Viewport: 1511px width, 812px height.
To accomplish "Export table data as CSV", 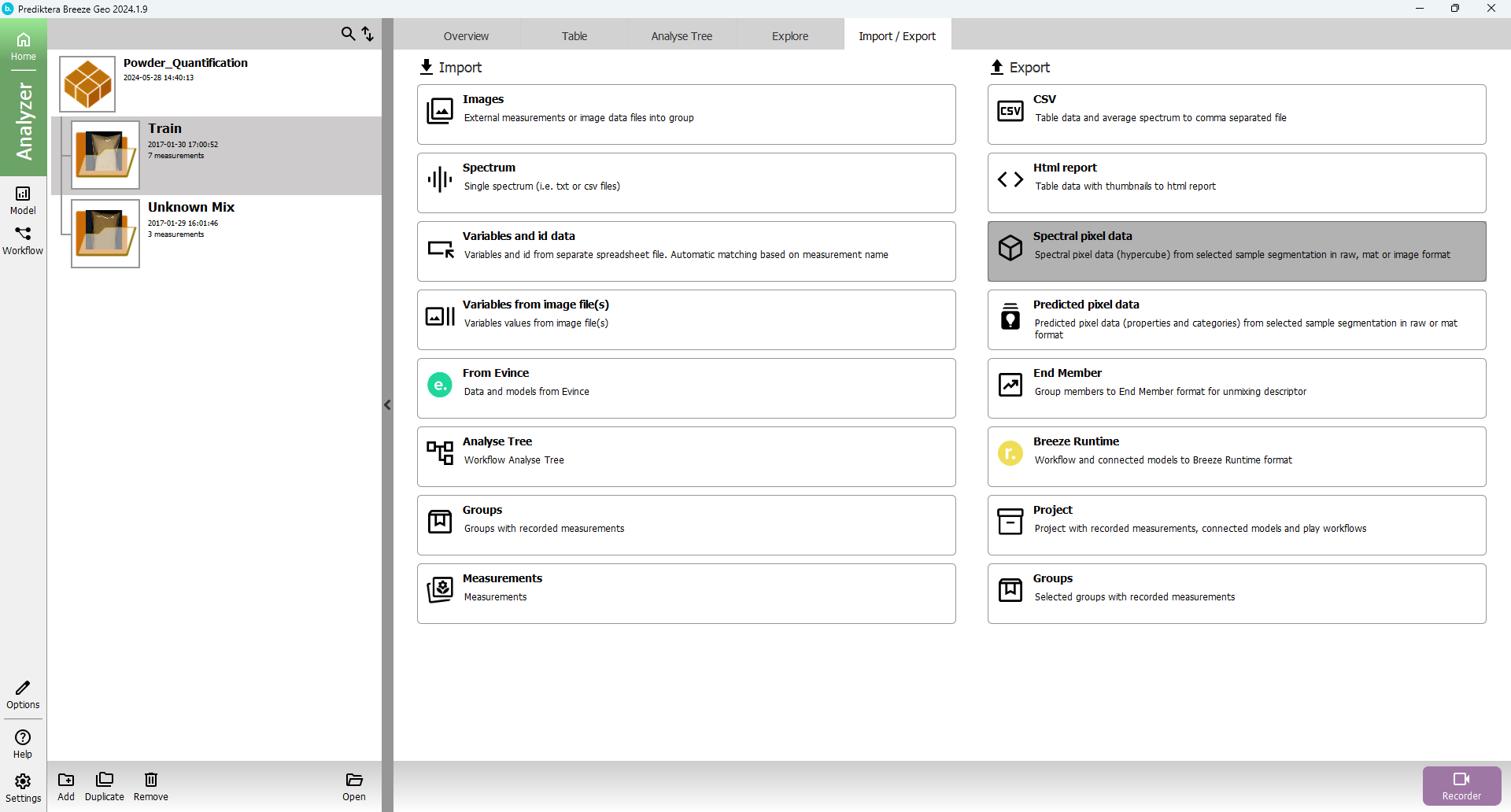I will [x=1236, y=114].
